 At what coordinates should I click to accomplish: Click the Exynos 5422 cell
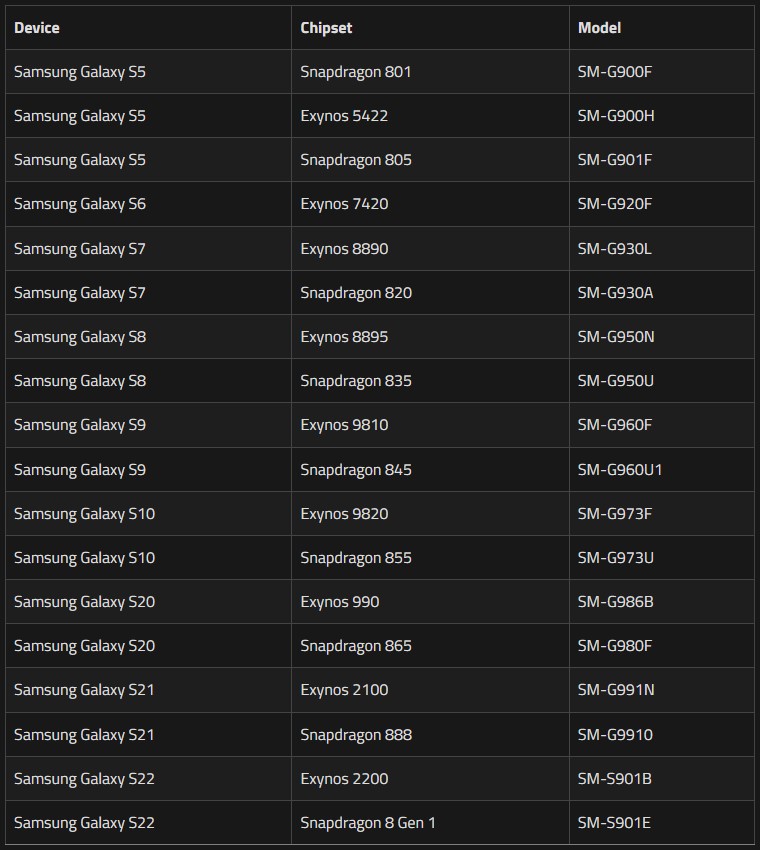click(x=344, y=116)
